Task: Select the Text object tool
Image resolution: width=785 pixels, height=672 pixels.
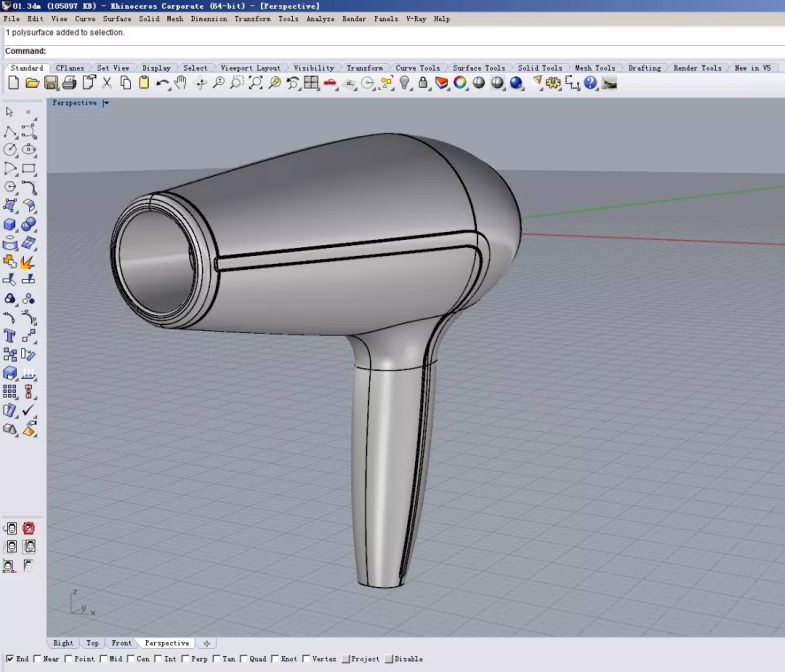Action: [10, 336]
